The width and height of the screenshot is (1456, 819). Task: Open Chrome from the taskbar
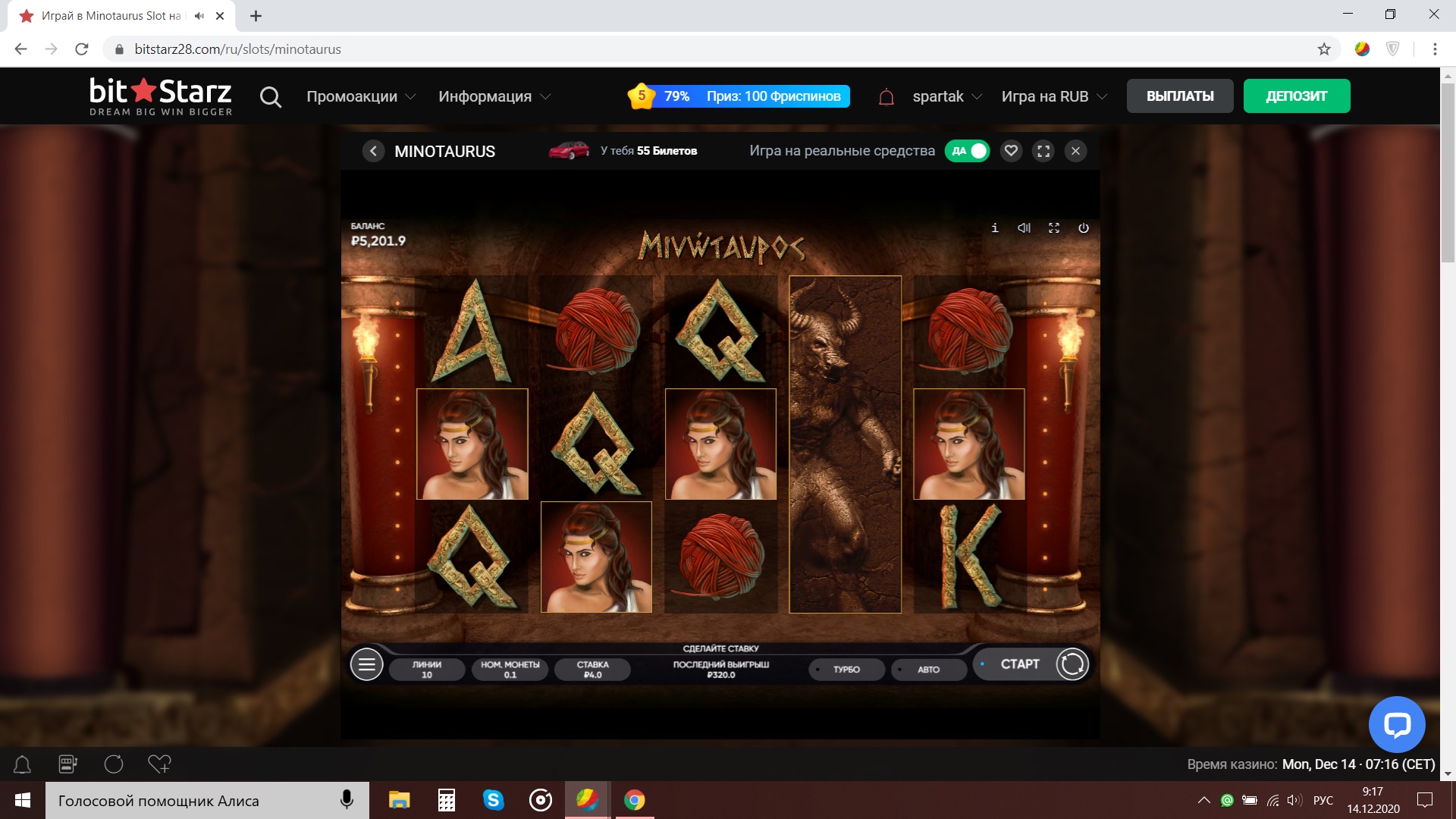tap(634, 800)
